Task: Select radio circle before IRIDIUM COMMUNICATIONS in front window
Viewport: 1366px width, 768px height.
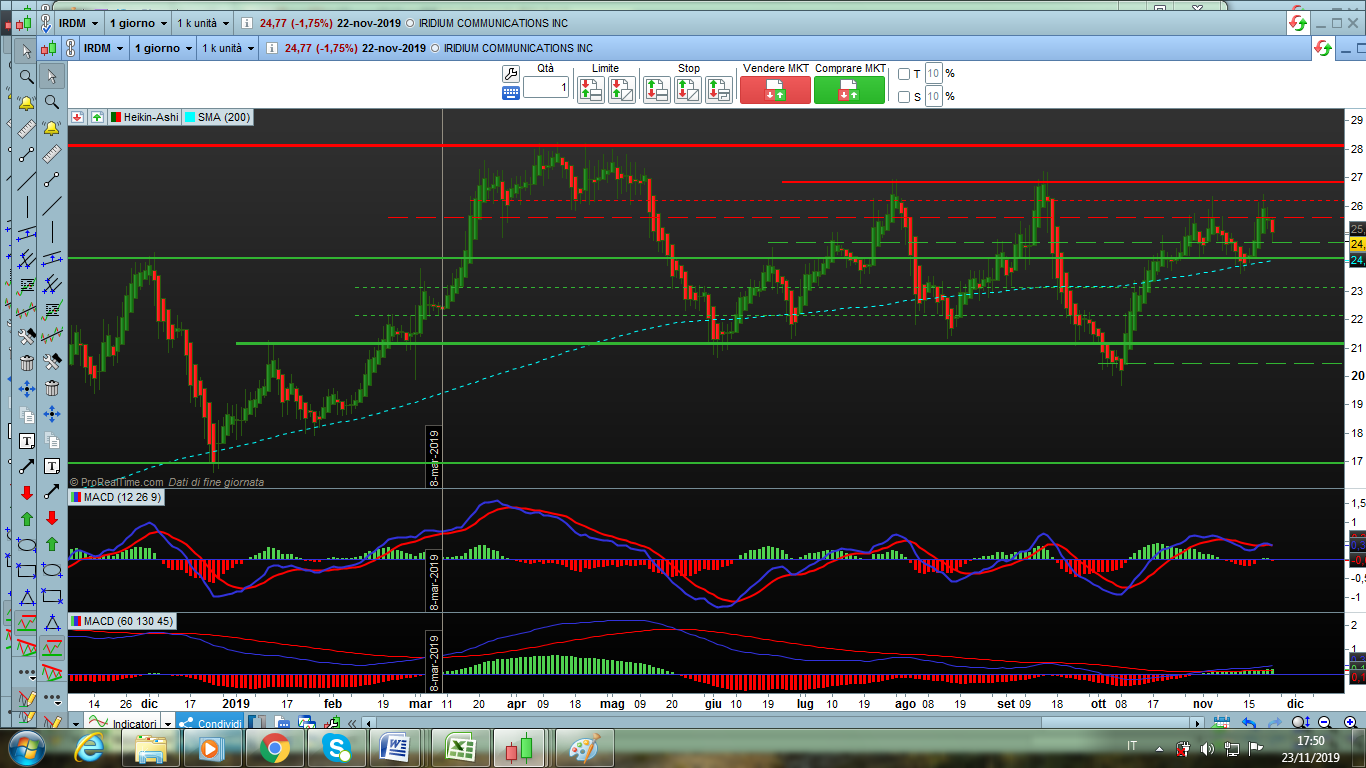Action: point(434,48)
